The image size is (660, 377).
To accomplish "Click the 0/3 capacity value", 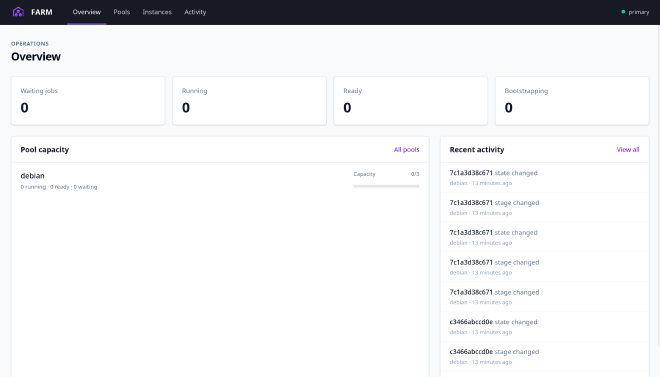I will (x=415, y=174).
